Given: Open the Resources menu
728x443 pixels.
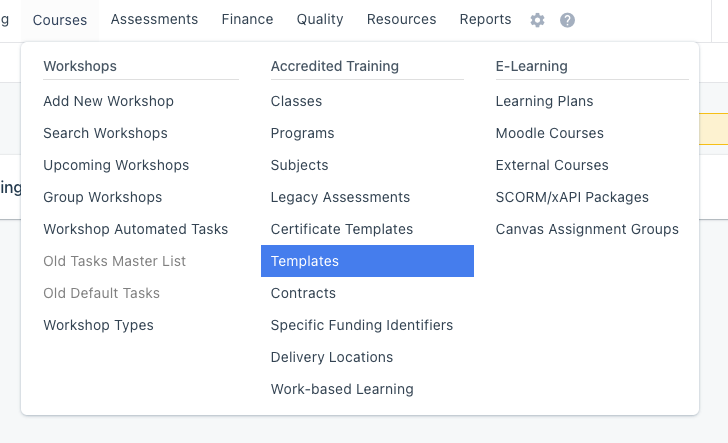Looking at the screenshot, I should [402, 20].
